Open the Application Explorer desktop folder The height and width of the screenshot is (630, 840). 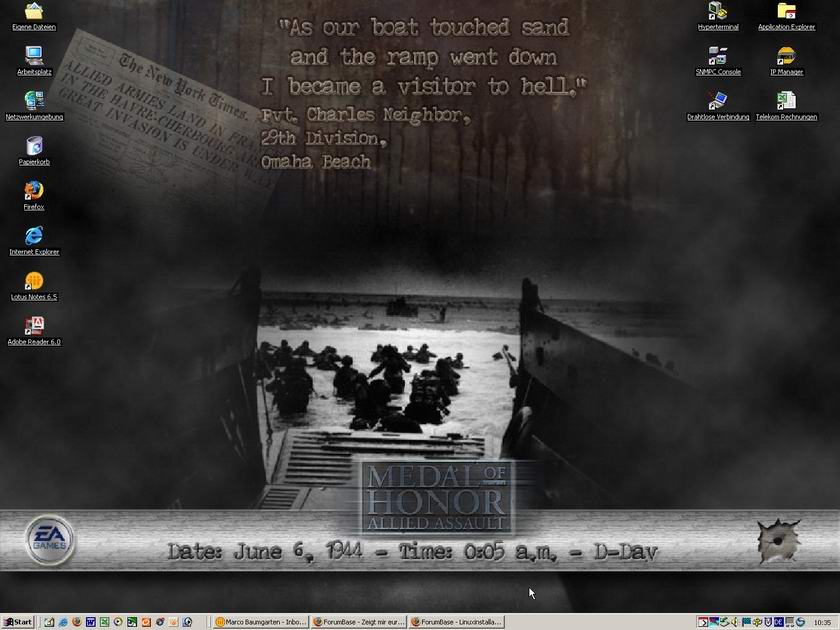786,16
